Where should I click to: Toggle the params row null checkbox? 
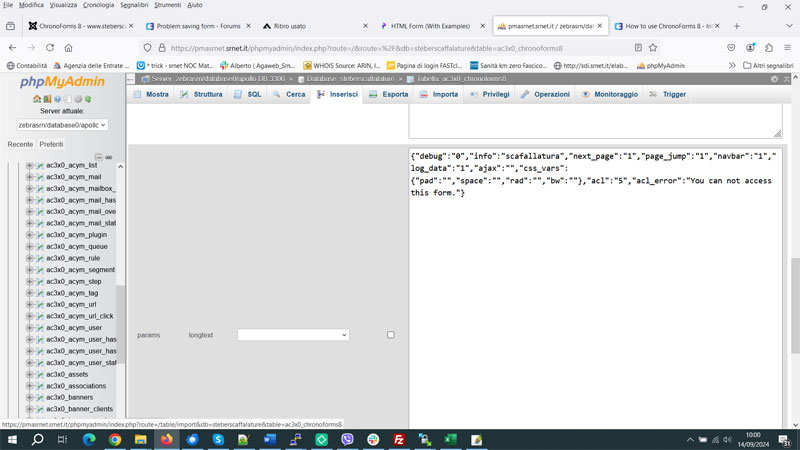(390, 335)
